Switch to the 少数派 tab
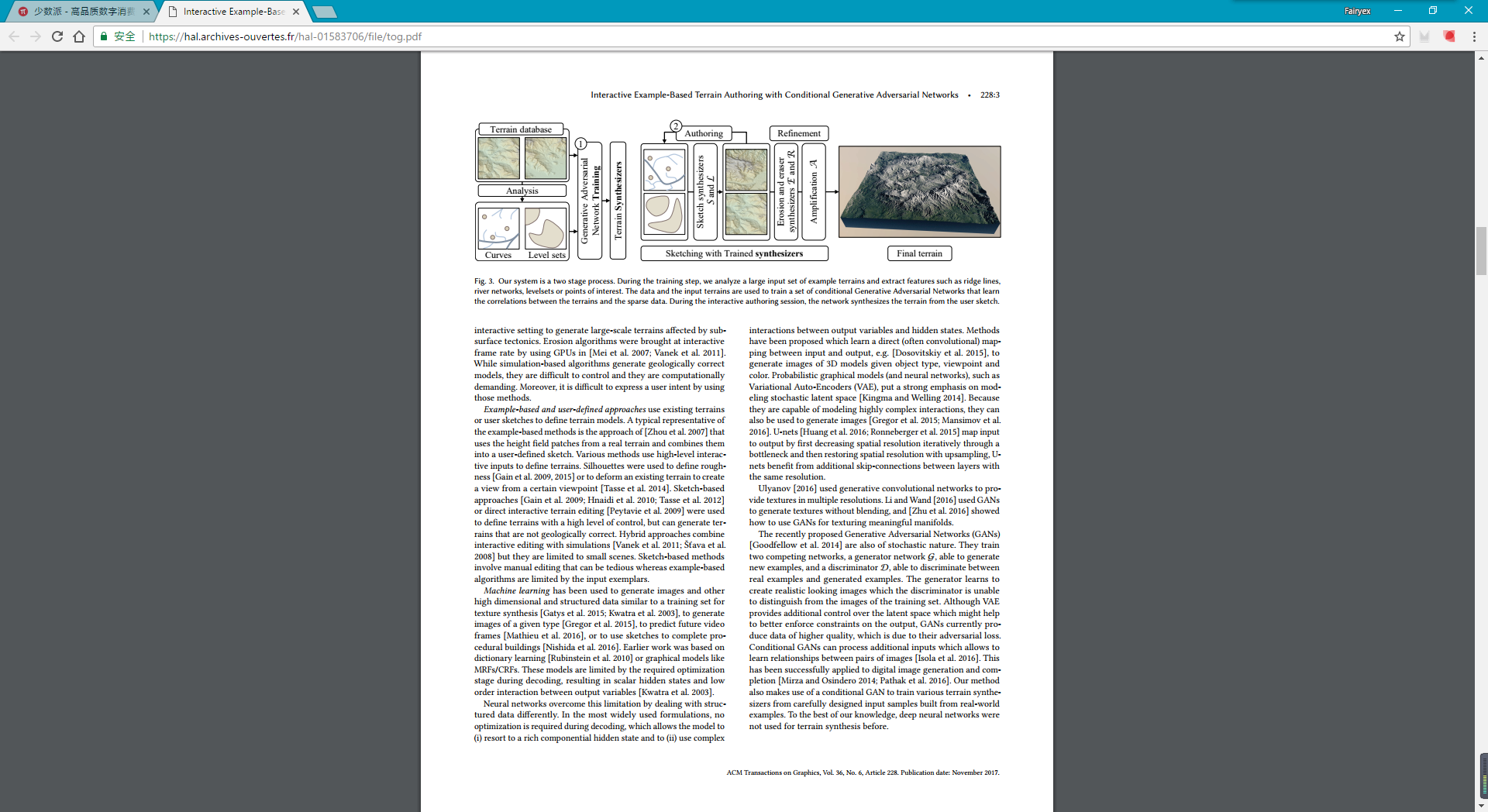The height and width of the screenshot is (812, 1488). 77,12
